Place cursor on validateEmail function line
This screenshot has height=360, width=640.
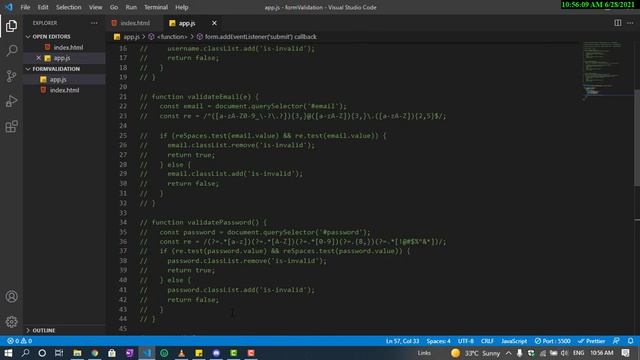(199, 97)
